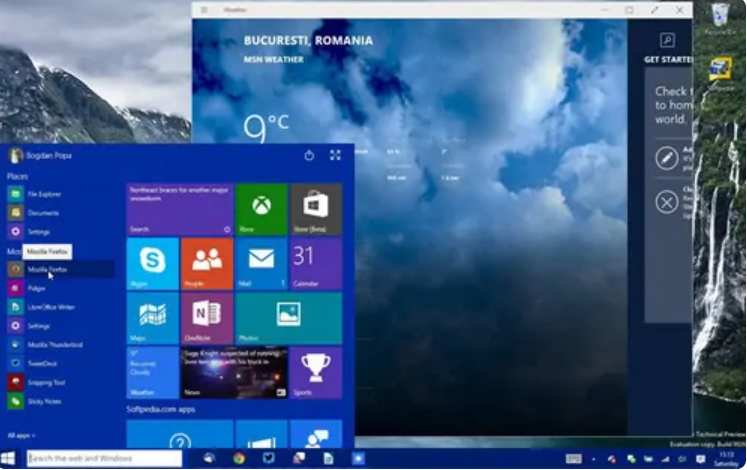This screenshot has width=747, height=470.
Task: Open TweetDeck icon on the taskbar
Action: click(269, 459)
